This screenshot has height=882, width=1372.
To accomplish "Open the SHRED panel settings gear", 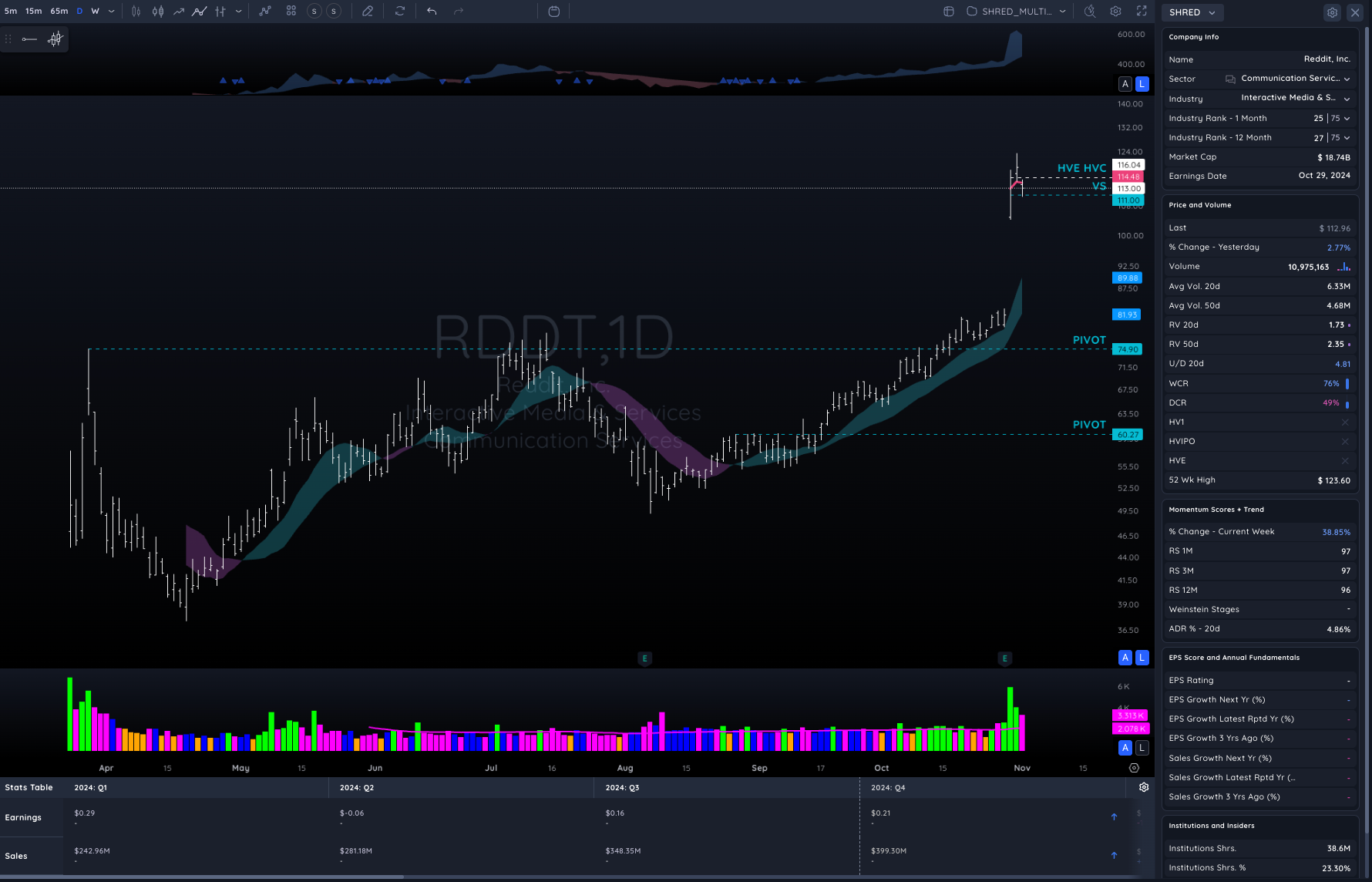I will click(1332, 12).
